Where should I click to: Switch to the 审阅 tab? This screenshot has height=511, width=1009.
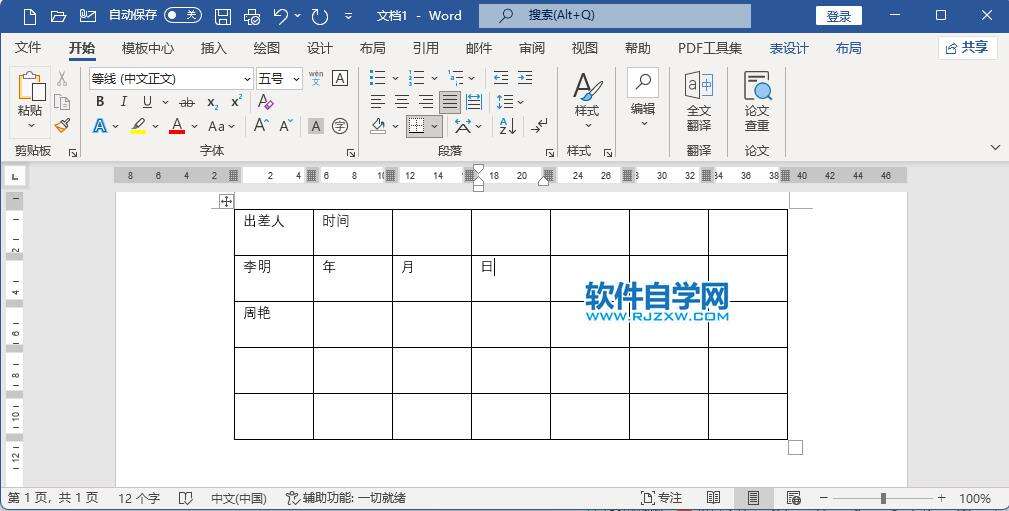(x=532, y=48)
